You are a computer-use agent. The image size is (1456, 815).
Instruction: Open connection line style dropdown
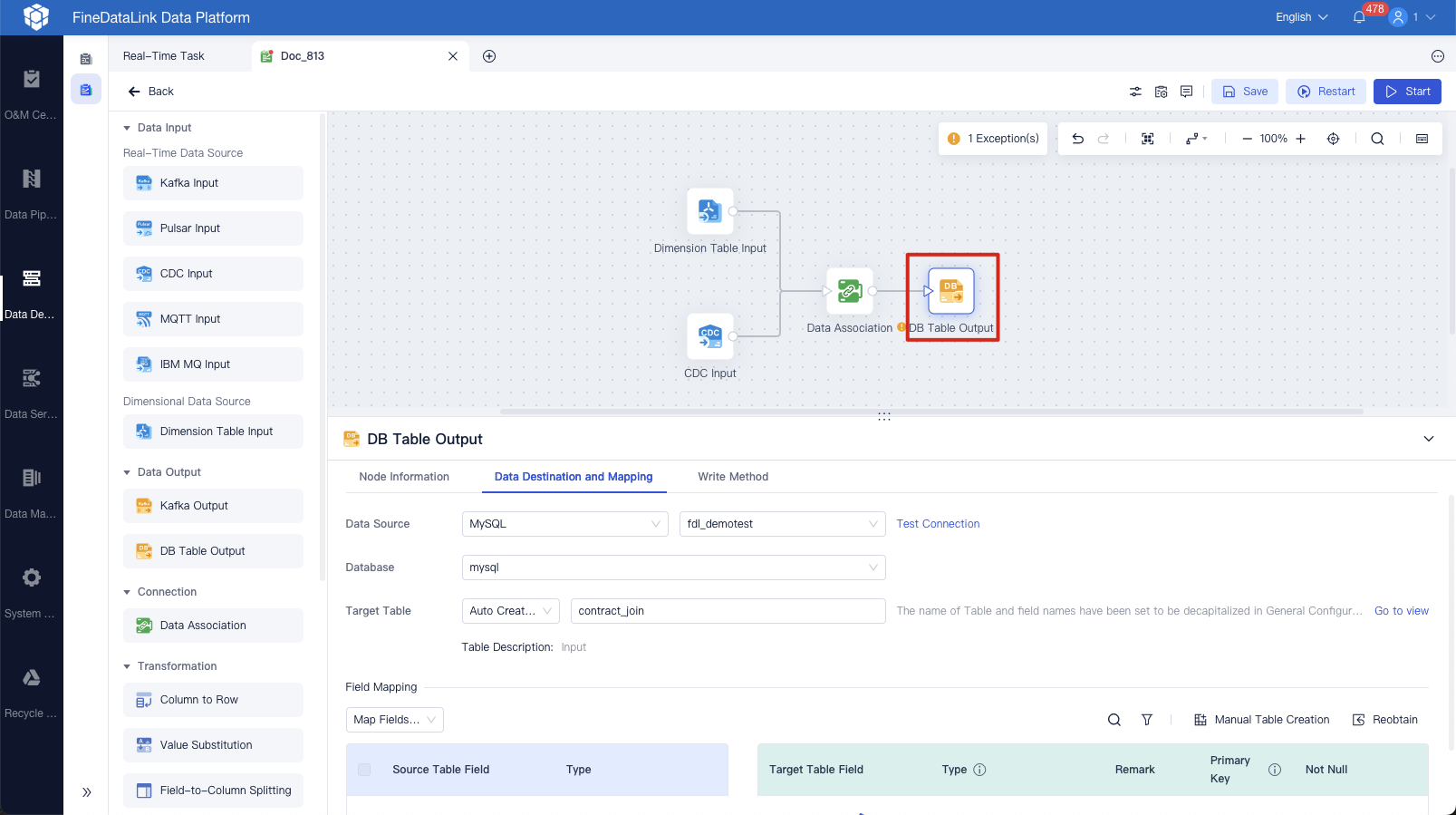click(1196, 139)
